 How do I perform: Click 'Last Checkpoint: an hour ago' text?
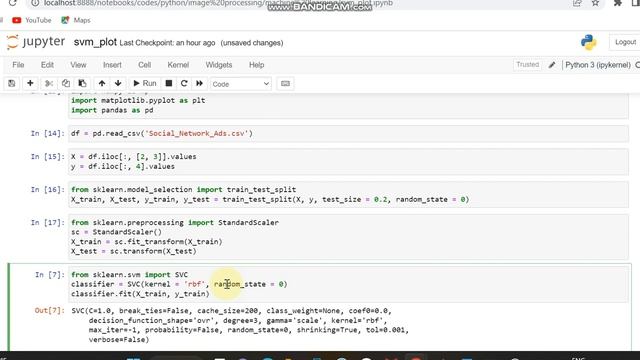tap(167, 43)
